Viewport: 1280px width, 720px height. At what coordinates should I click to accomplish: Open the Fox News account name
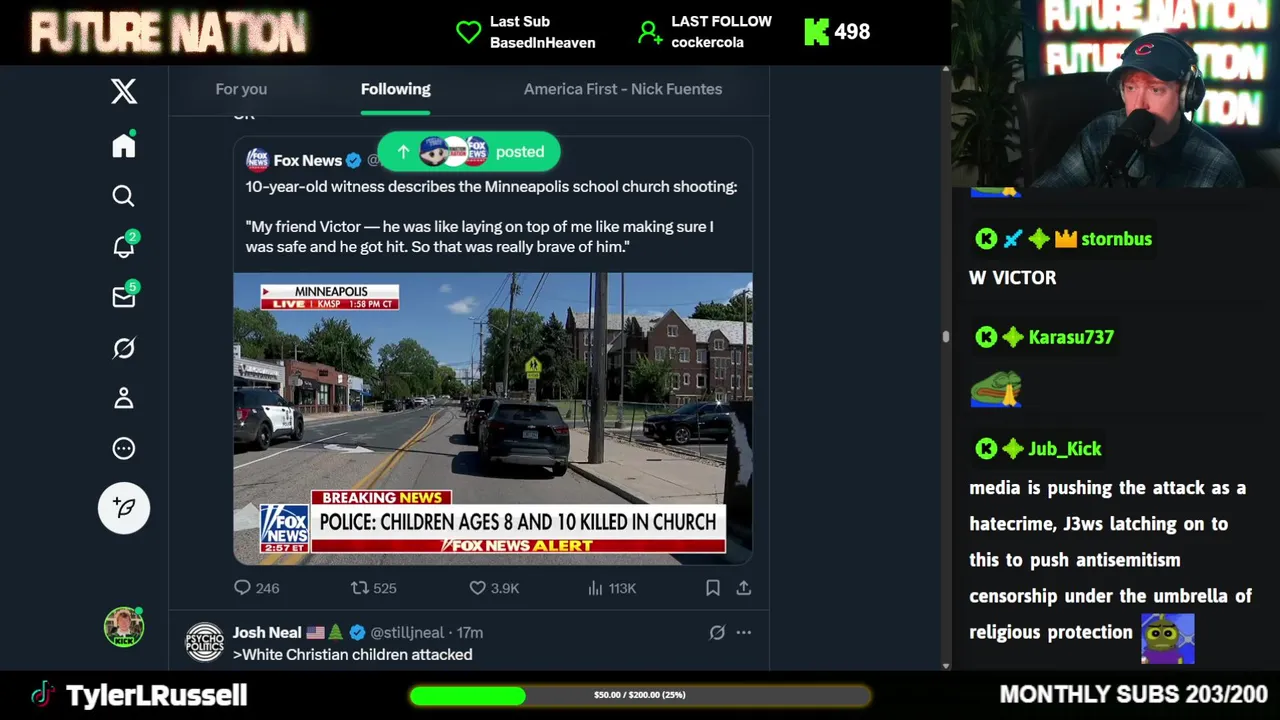(x=308, y=160)
